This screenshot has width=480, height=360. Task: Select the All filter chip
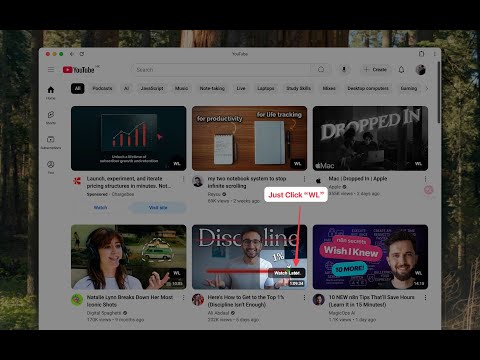click(77, 88)
